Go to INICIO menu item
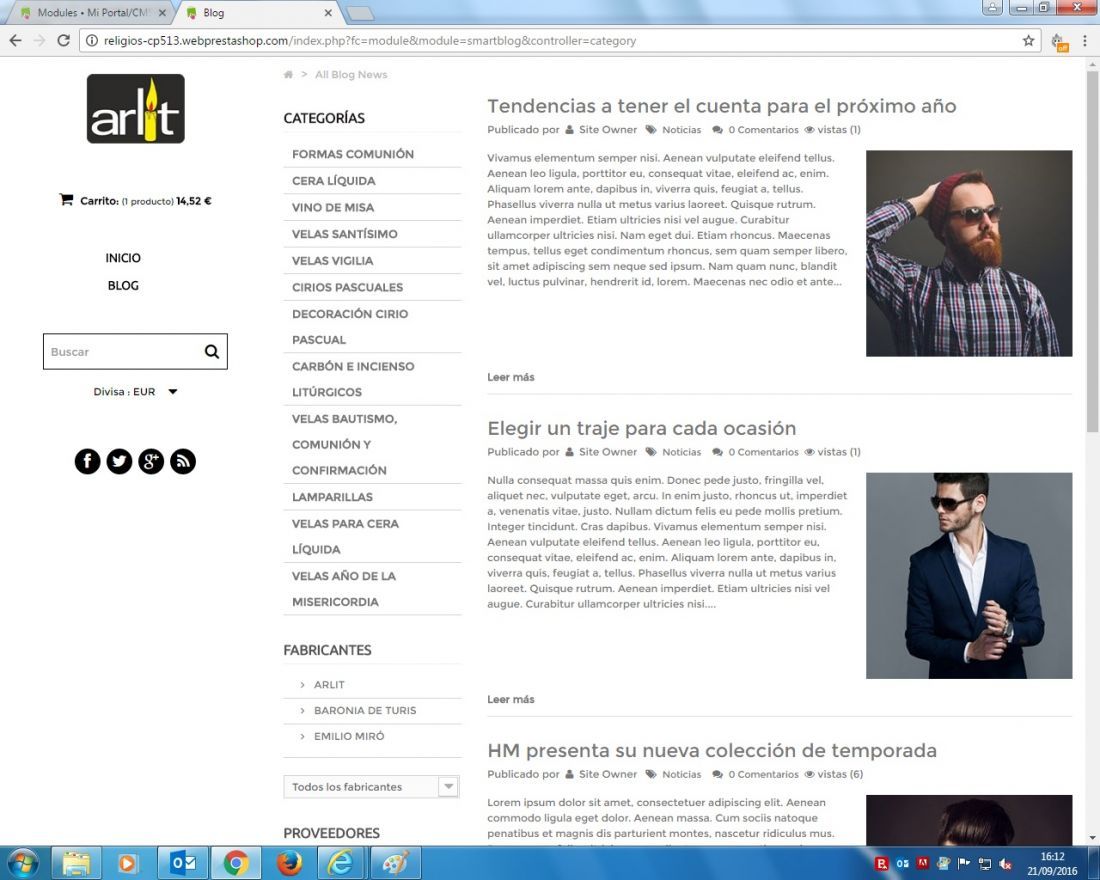The height and width of the screenshot is (880, 1100). click(x=123, y=258)
